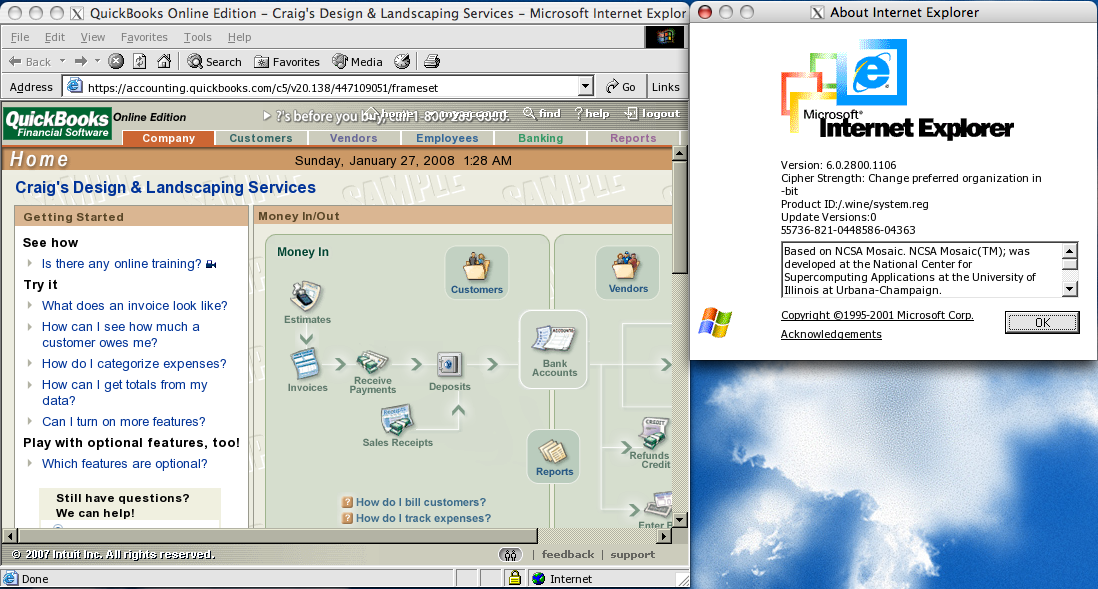Image resolution: width=1098 pixels, height=589 pixels.
Task: Open 'What does an invoice look like?'
Action: [134, 306]
